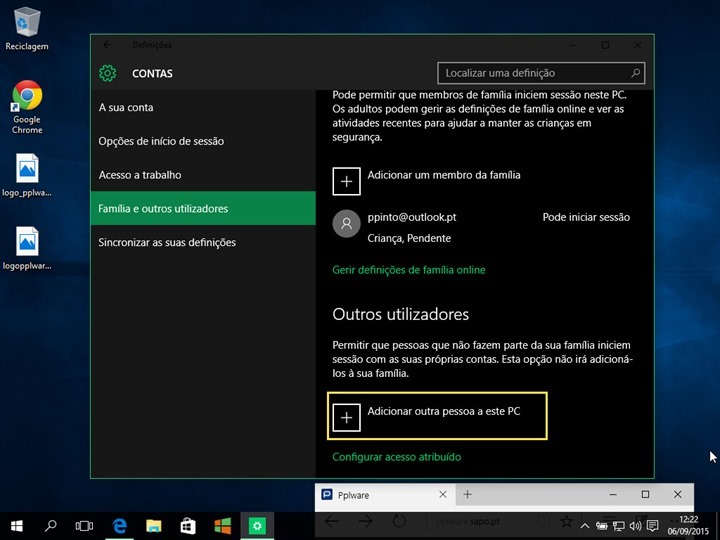This screenshot has width=720, height=540.
Task: Open new tab in Edge window
Action: 467,495
